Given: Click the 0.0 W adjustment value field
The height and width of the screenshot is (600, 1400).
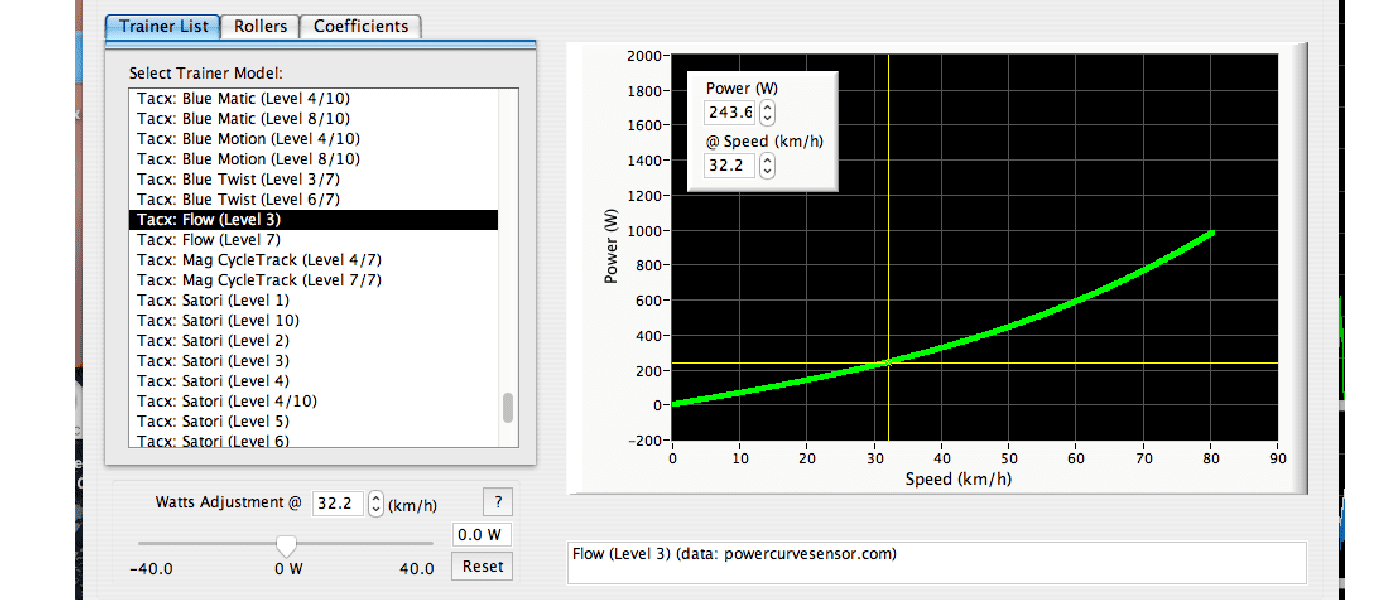Looking at the screenshot, I should pyautogui.click(x=481, y=535).
